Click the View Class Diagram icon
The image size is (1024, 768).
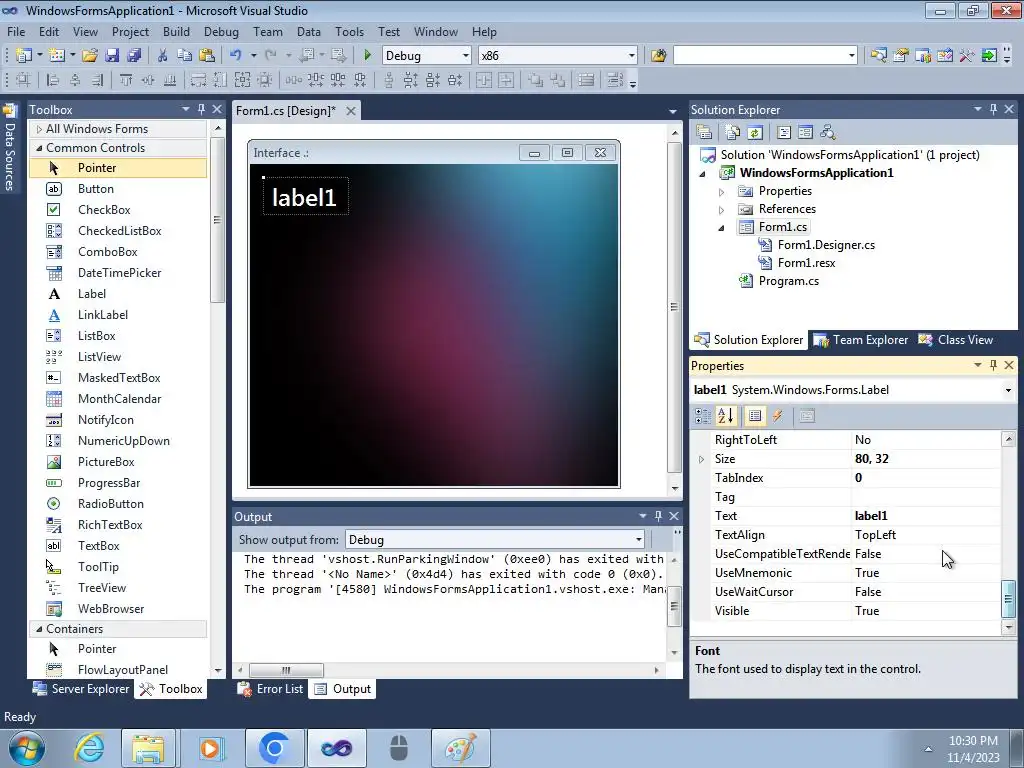[x=827, y=132]
